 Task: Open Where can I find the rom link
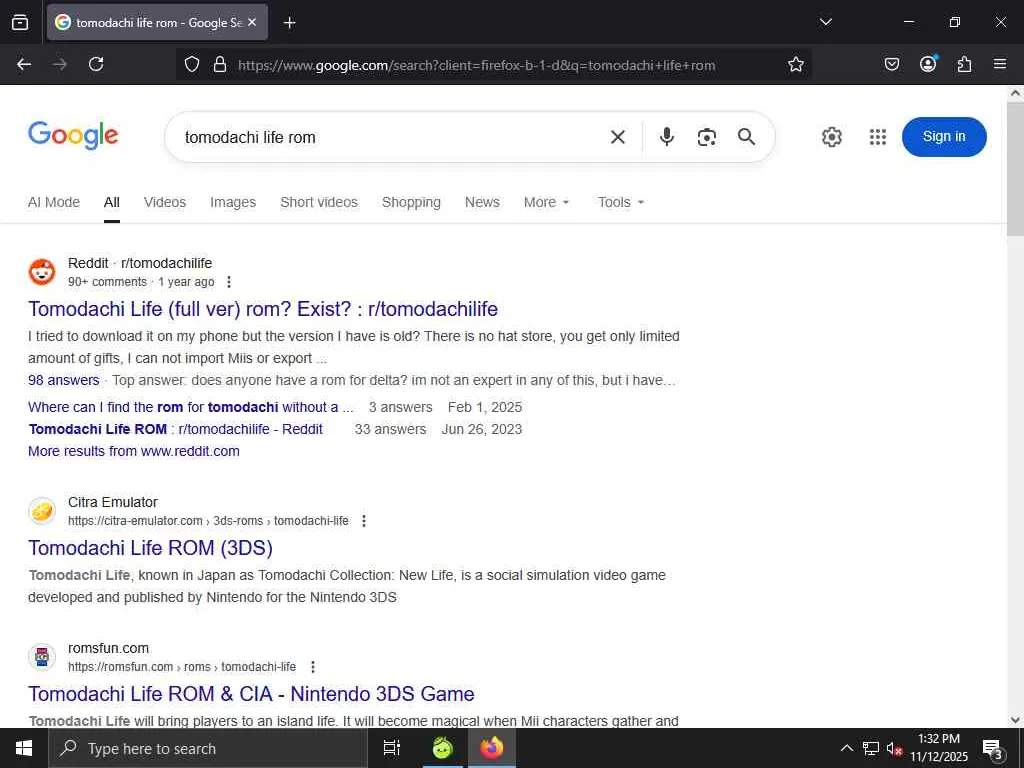tap(191, 407)
